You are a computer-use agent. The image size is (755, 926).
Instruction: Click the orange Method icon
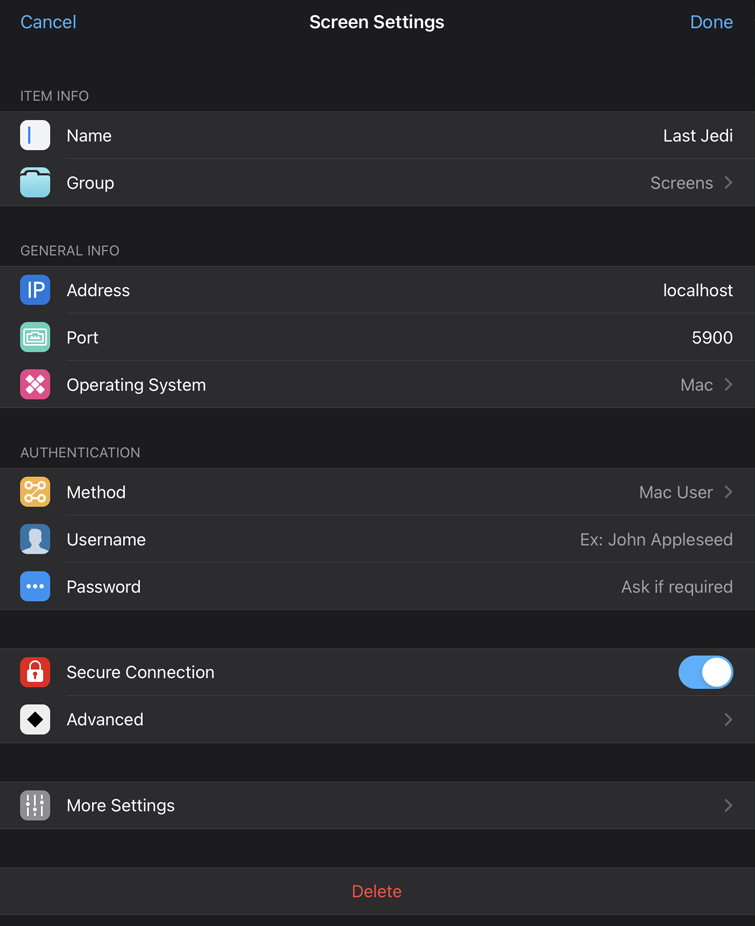[x=35, y=492]
